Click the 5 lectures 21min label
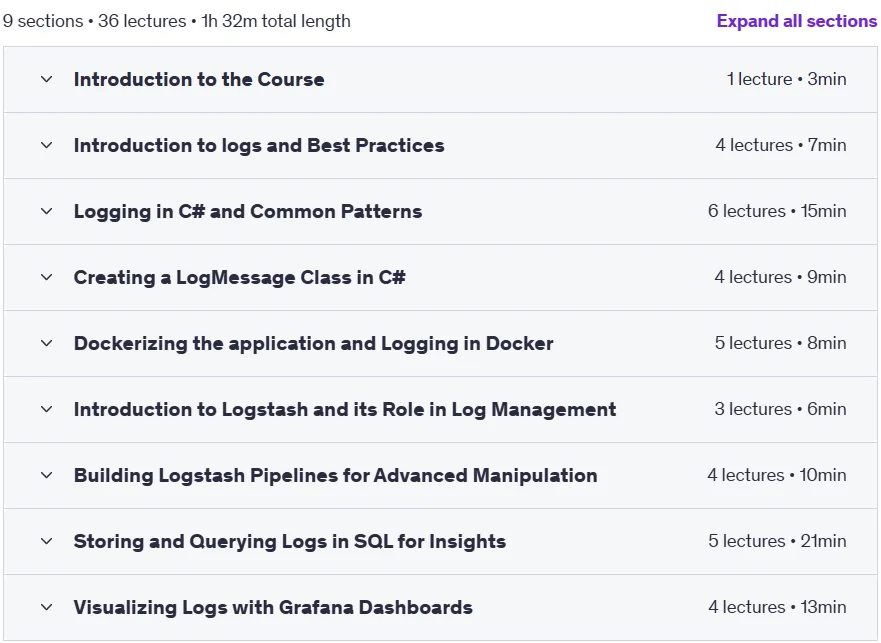Viewport: 881px width, 643px height. click(x=777, y=541)
